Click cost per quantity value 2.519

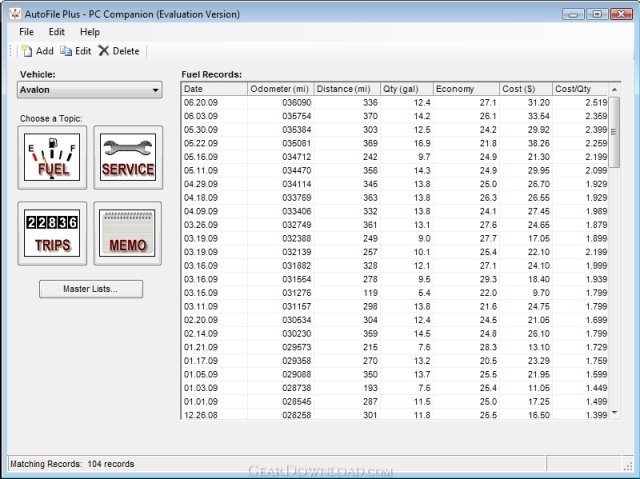tap(596, 102)
